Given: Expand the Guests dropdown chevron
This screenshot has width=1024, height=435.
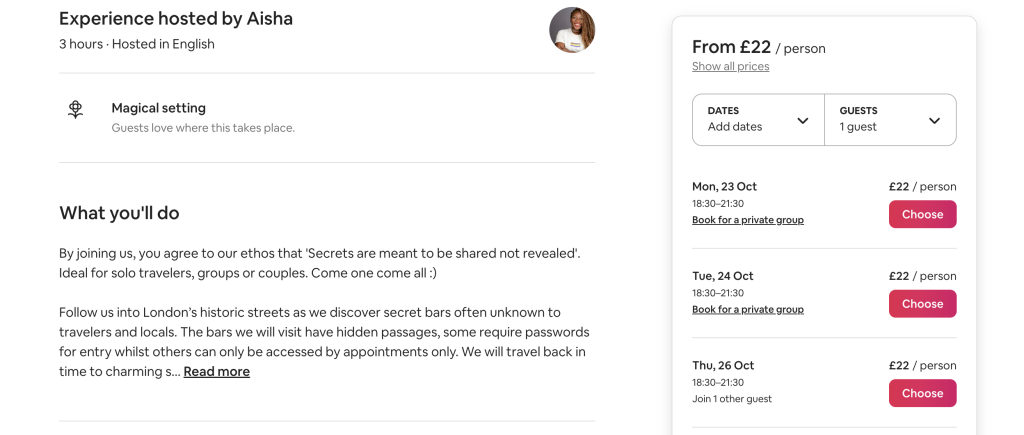Looking at the screenshot, I should pos(935,120).
